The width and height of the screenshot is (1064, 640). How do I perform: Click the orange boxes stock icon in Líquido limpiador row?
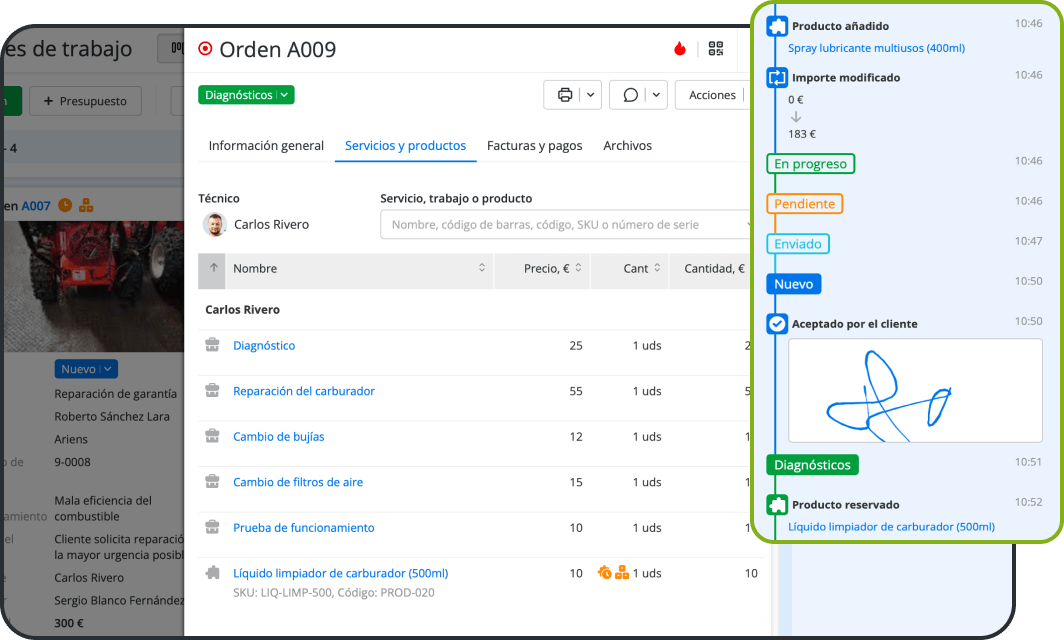(x=622, y=572)
